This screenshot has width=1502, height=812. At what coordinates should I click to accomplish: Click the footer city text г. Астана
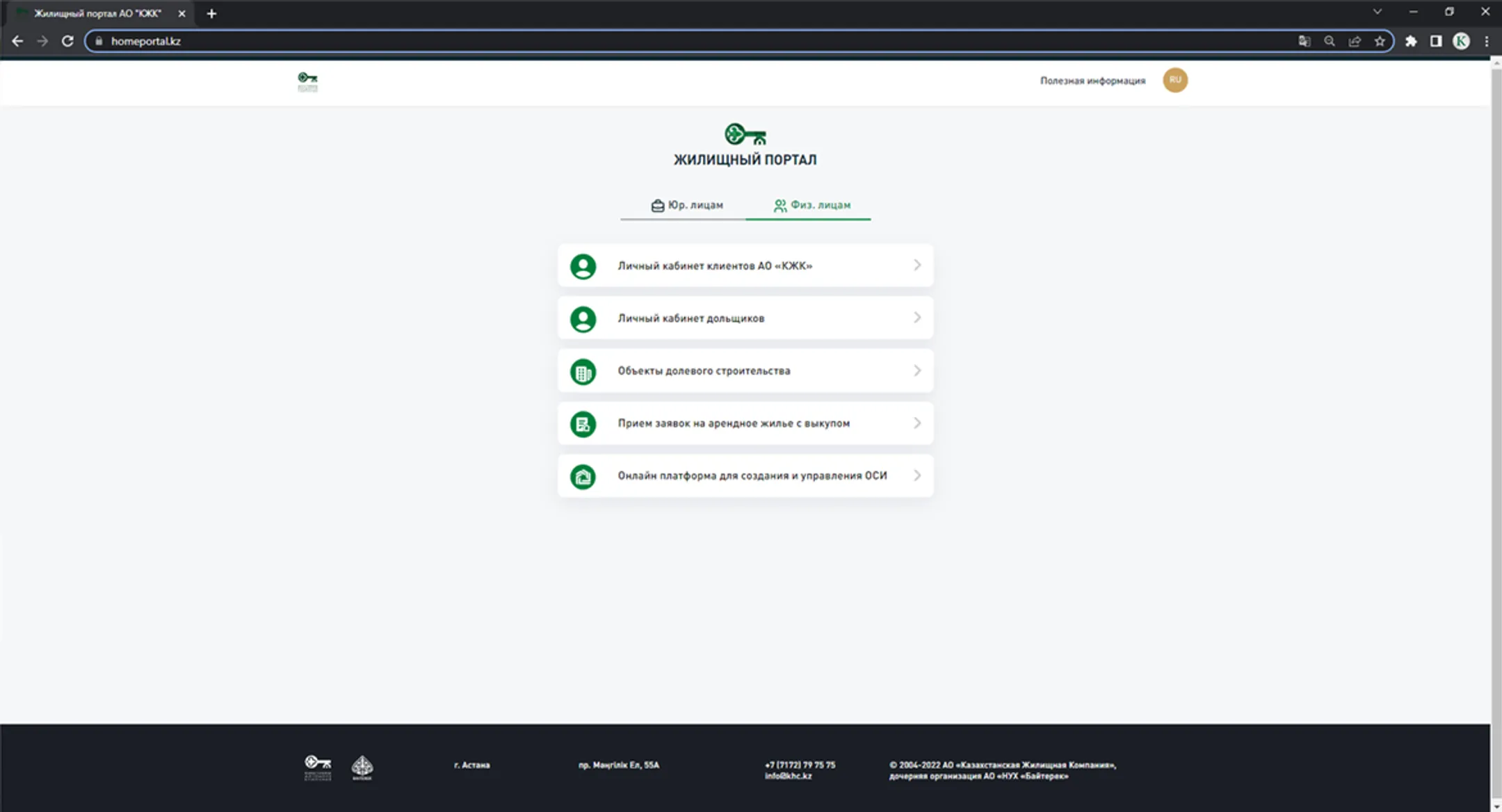(471, 765)
